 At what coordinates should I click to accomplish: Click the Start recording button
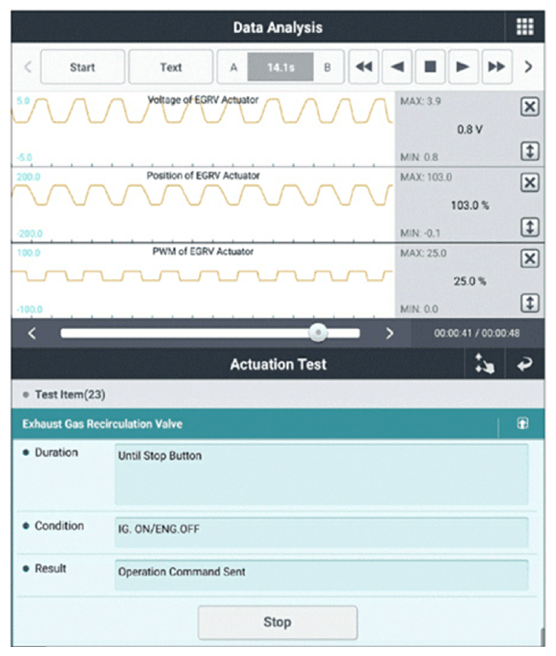click(82, 67)
